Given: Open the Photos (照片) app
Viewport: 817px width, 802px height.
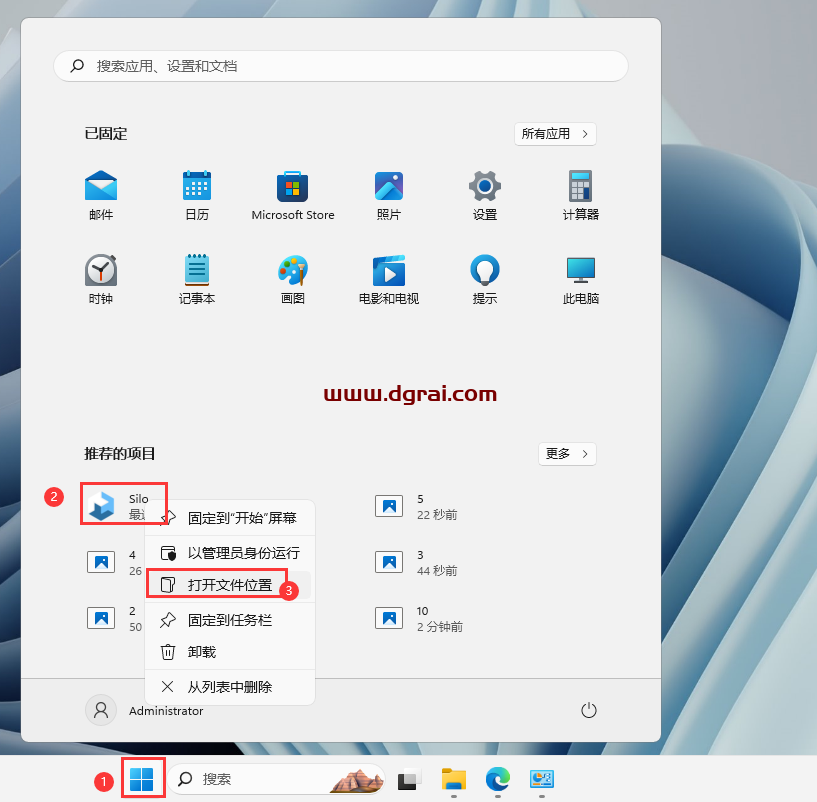Looking at the screenshot, I should [389, 195].
